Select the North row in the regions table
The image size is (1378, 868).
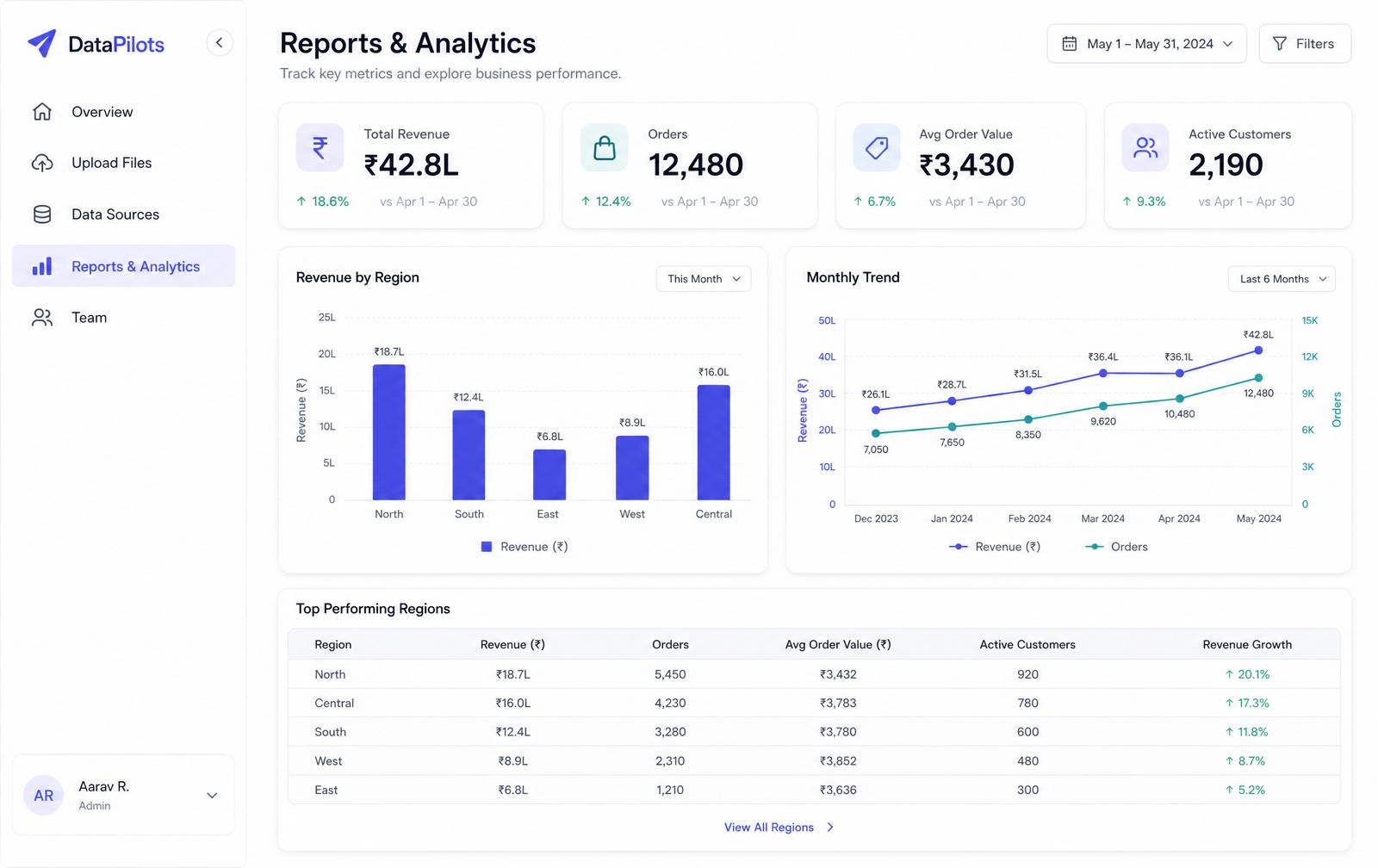(x=814, y=674)
